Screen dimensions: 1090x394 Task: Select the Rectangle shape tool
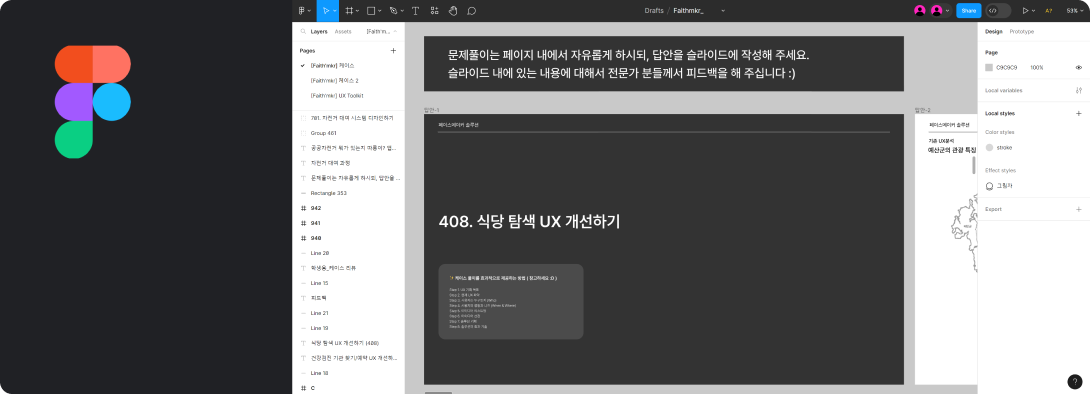pyautogui.click(x=371, y=10)
